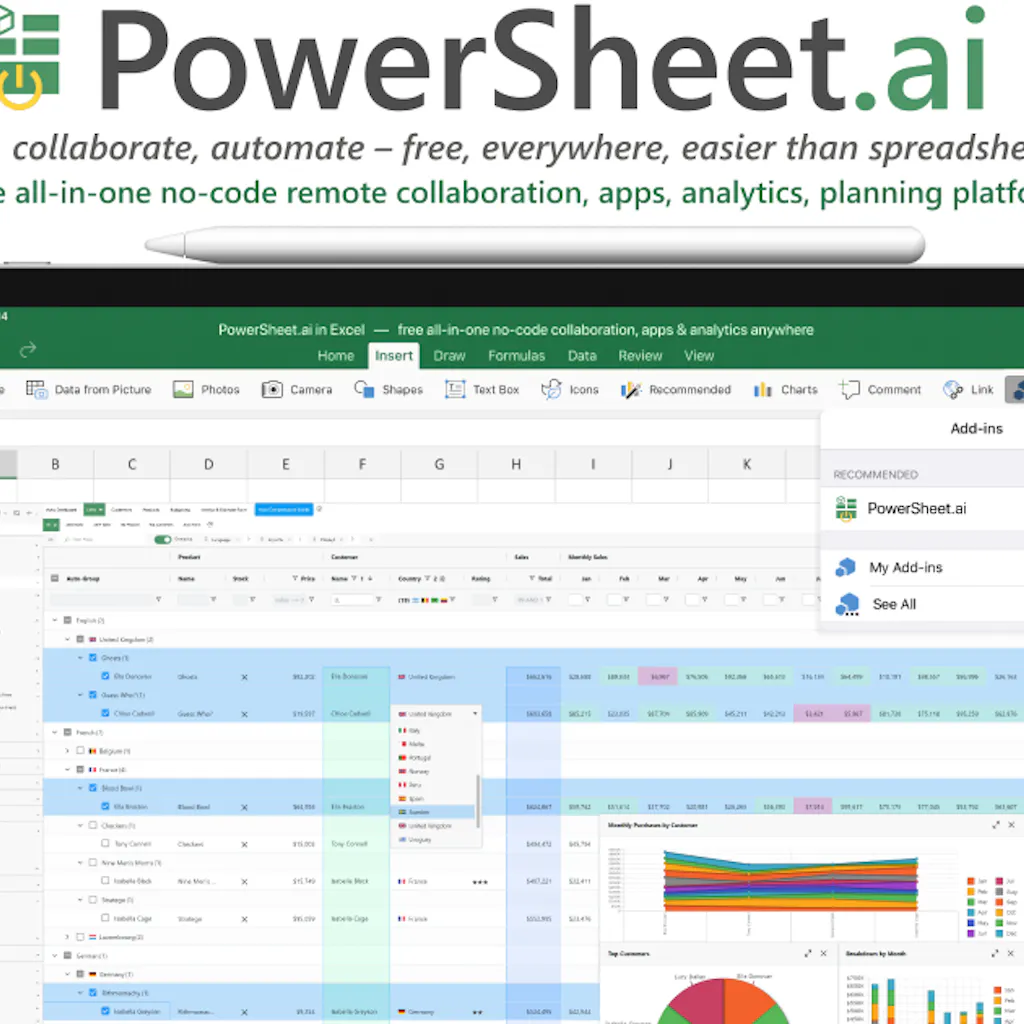Viewport: 1024px width, 1024px height.
Task: Insert a Comment
Action: click(x=880, y=389)
